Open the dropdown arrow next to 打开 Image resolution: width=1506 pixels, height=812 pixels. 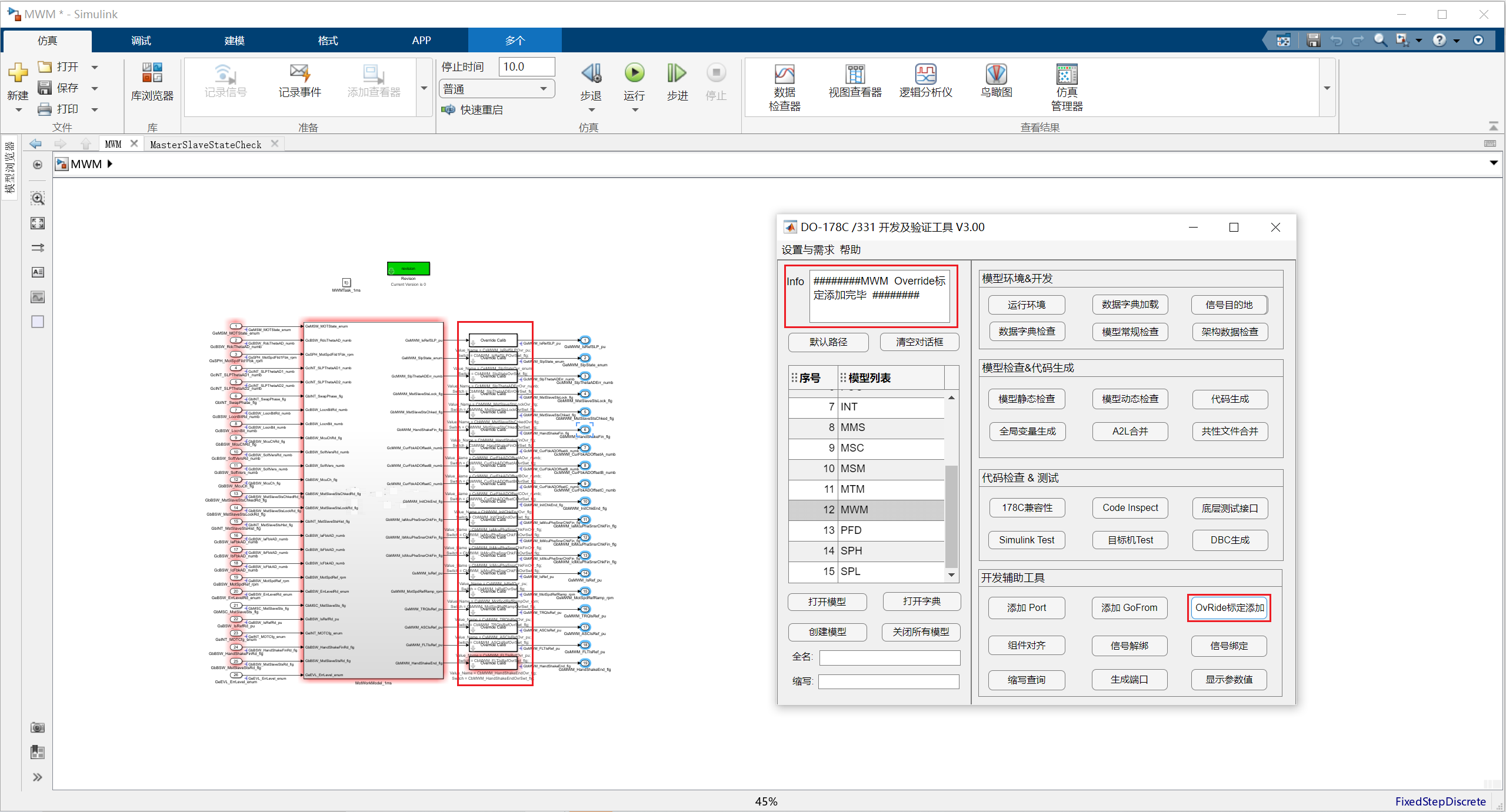95,67
